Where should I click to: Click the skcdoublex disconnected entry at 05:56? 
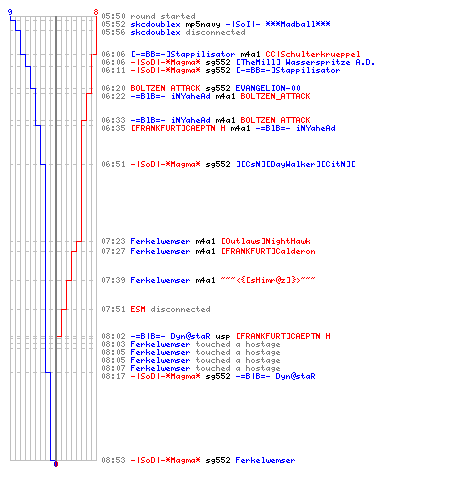tap(173, 32)
